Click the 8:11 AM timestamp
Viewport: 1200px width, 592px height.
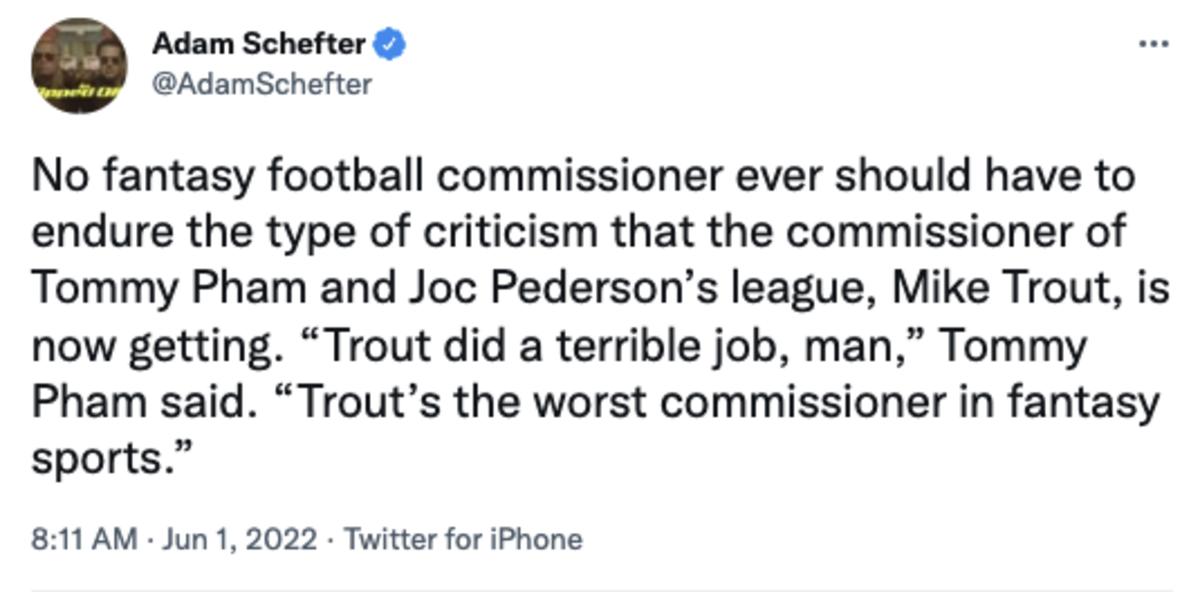coord(83,539)
